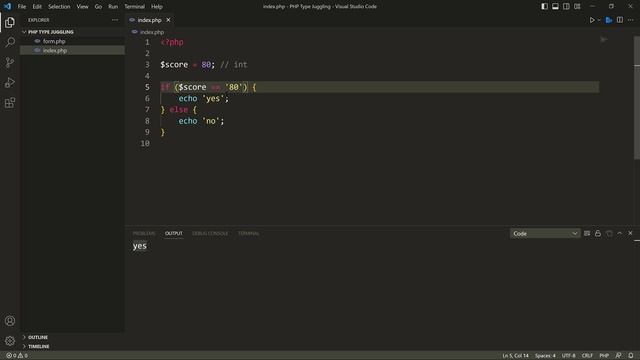Screen dimensions: 640x360
Task: Click Ln 5, Col 14 in status bar
Action: click(x=515, y=356)
